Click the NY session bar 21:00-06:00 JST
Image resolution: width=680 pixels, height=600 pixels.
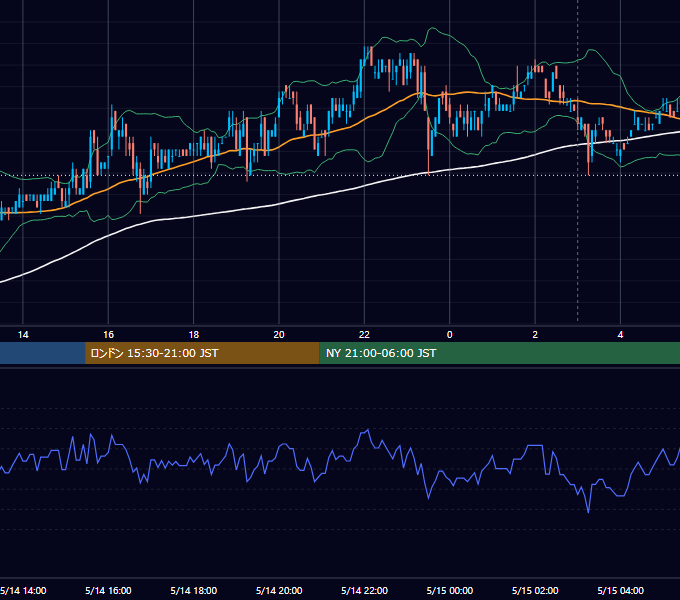click(x=500, y=353)
